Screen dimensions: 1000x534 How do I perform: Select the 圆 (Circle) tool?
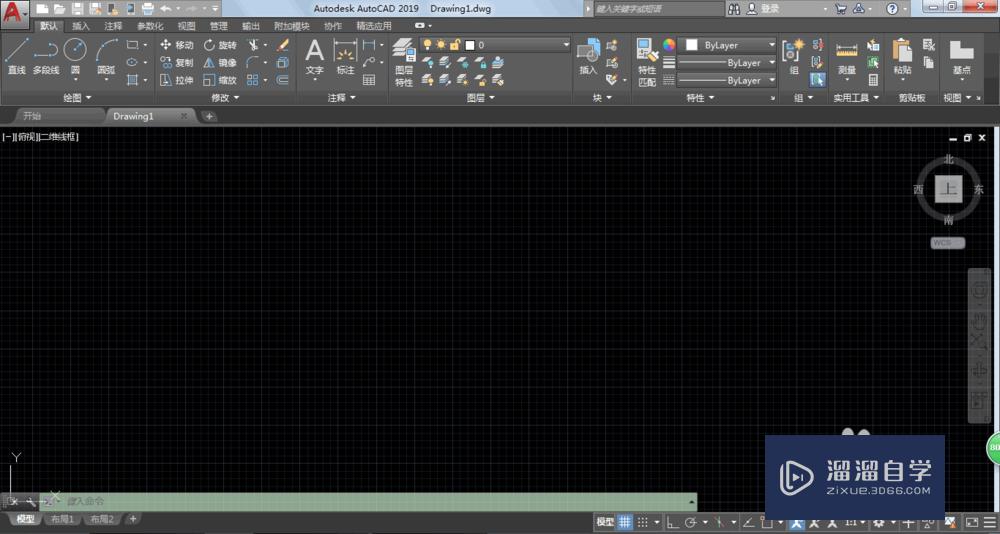pos(75,57)
